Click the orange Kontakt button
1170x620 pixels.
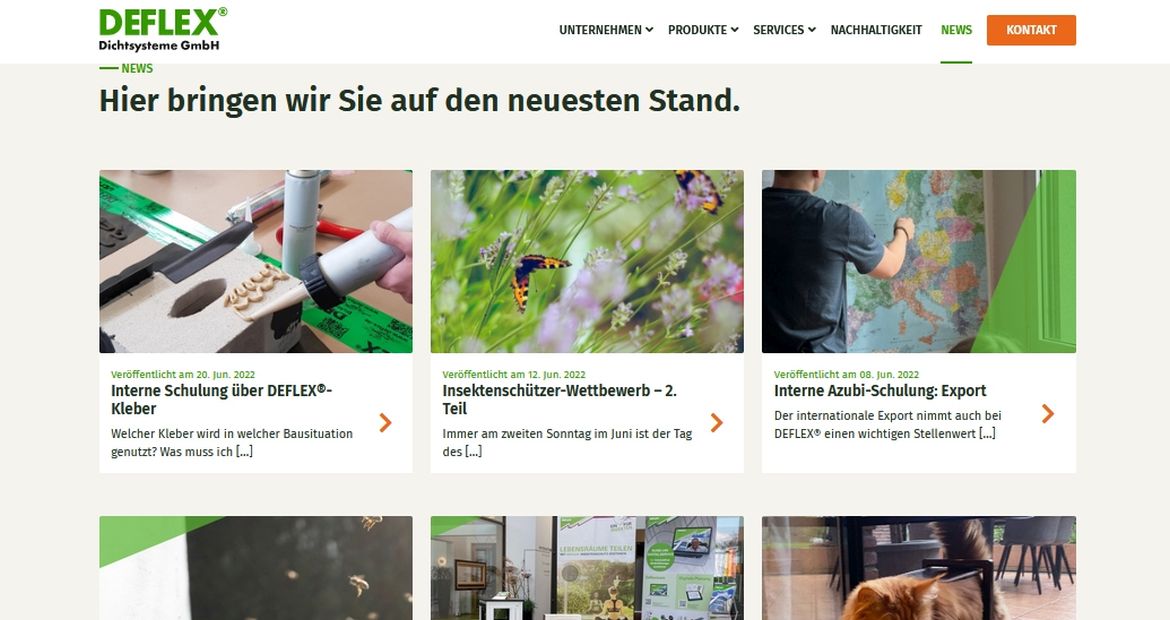(1031, 30)
